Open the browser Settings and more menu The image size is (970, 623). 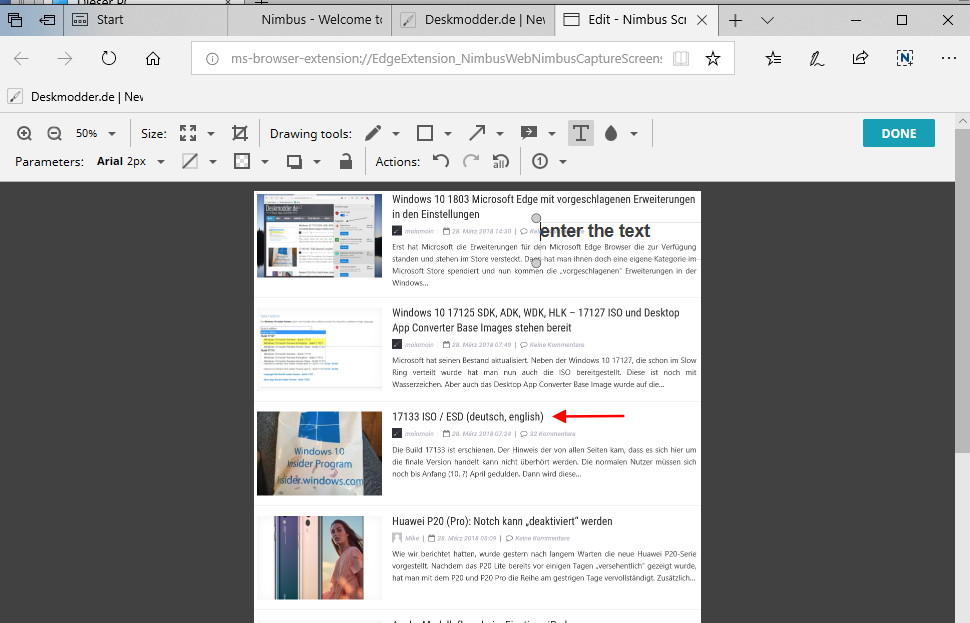948,58
